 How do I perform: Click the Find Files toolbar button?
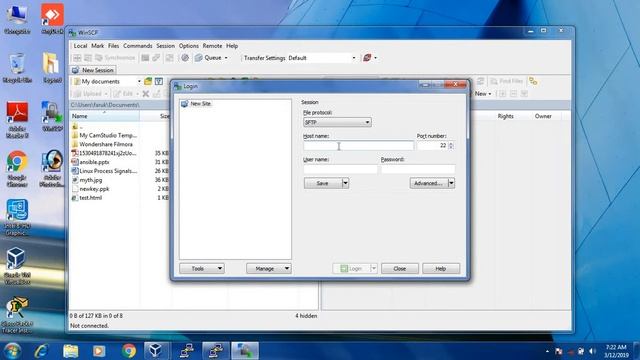tap(507, 82)
